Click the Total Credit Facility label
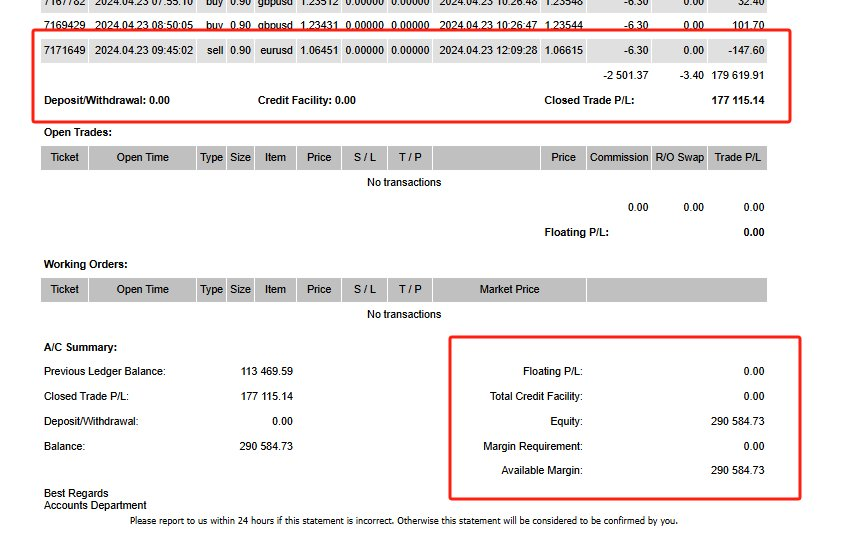 [x=535, y=396]
